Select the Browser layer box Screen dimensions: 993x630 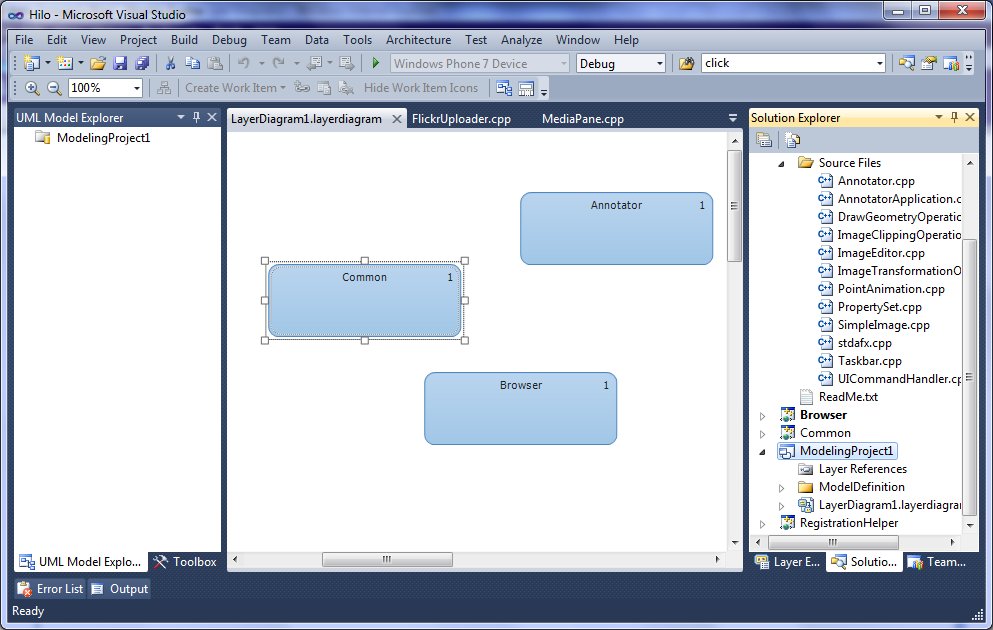[521, 408]
